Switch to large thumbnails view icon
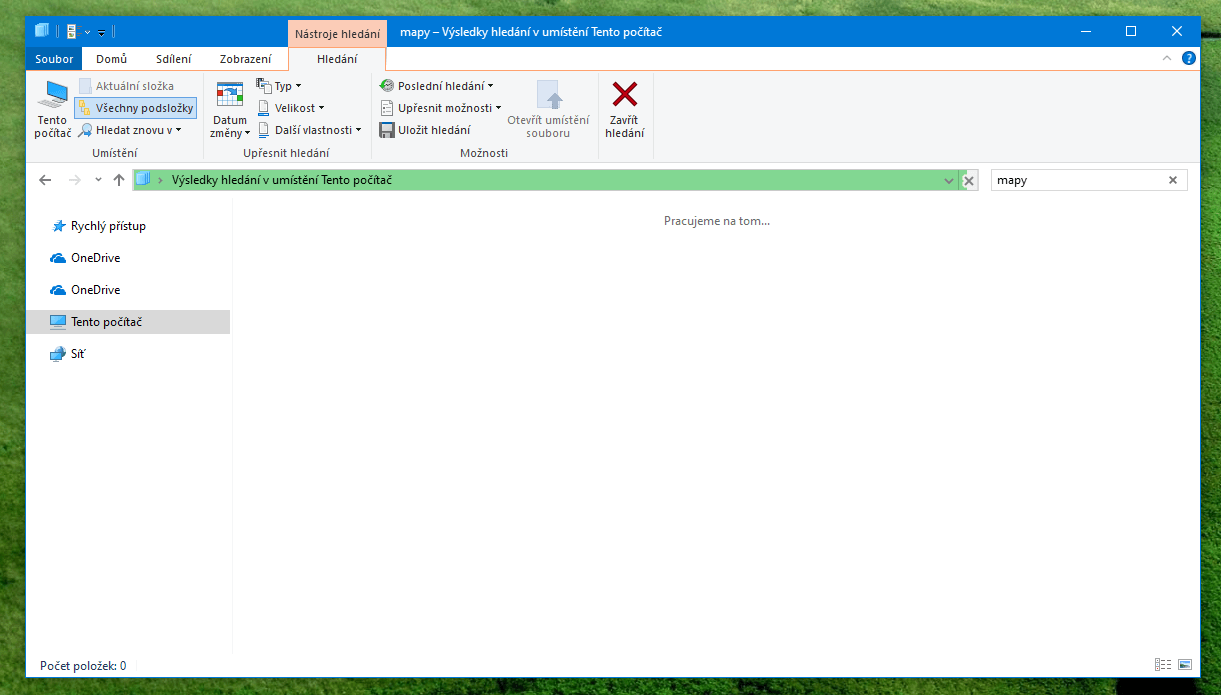 coord(1185,665)
